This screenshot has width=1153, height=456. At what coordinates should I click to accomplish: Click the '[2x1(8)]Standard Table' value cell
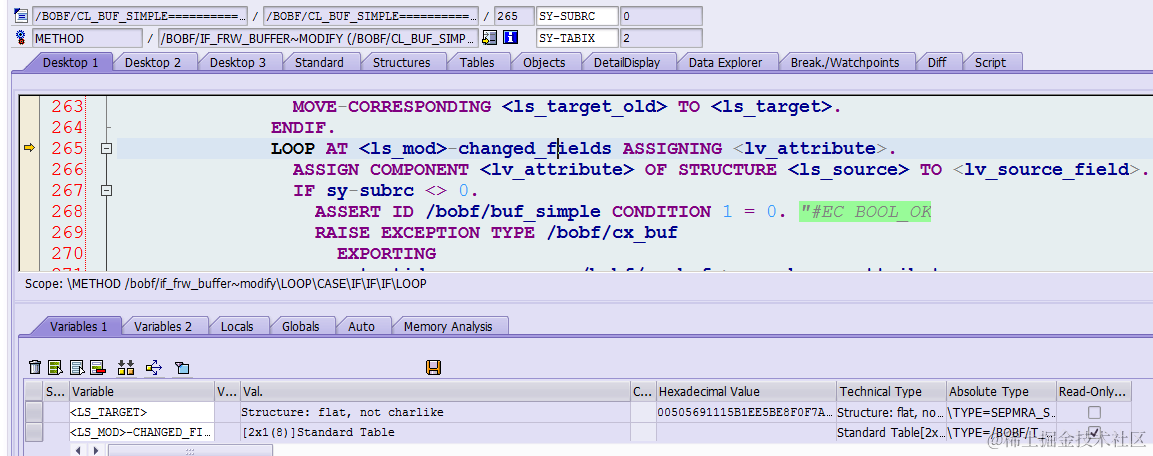point(435,432)
